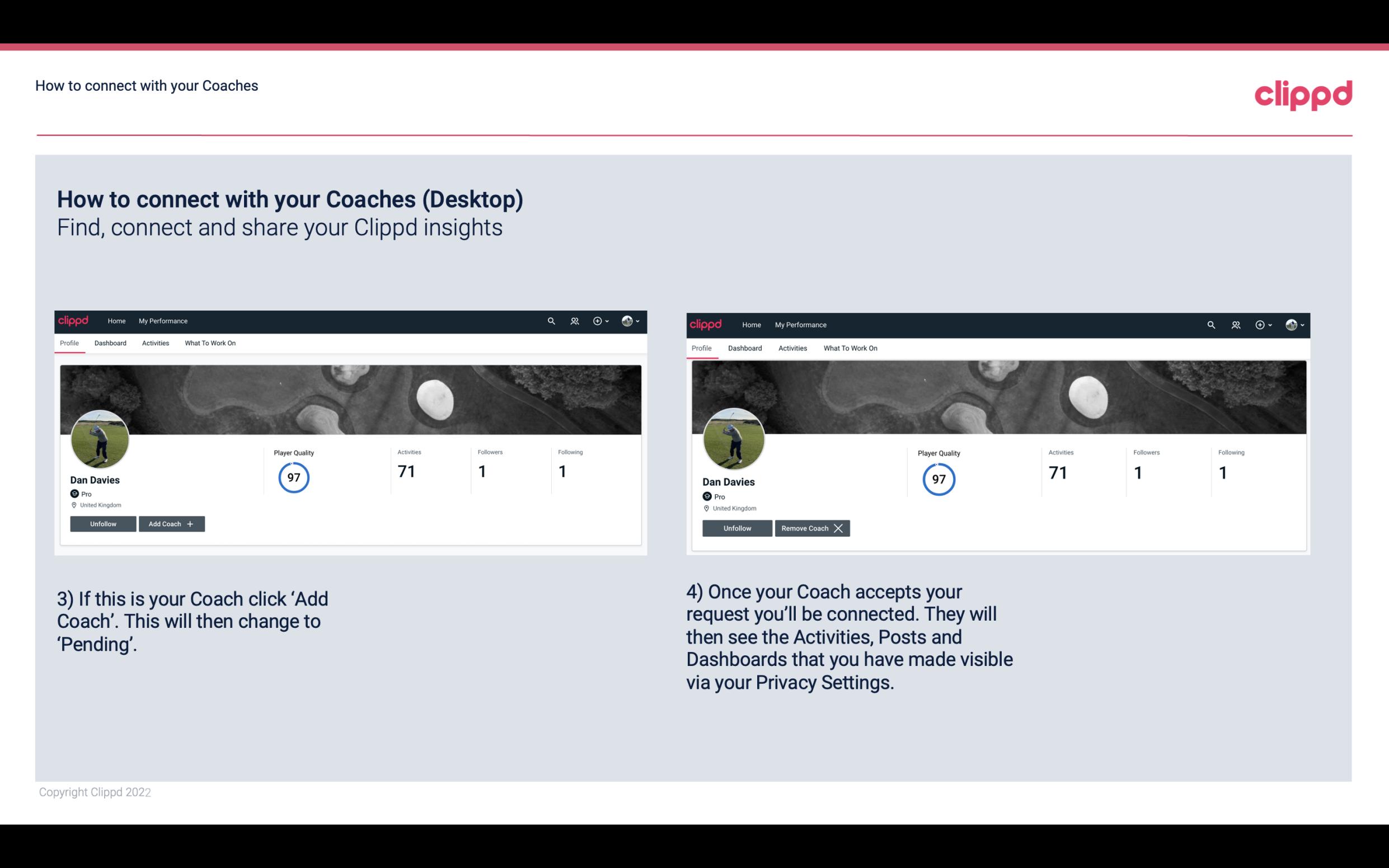This screenshot has width=1389, height=868.
Task: Click 'Remove Coach' button on right screenshot
Action: click(812, 528)
